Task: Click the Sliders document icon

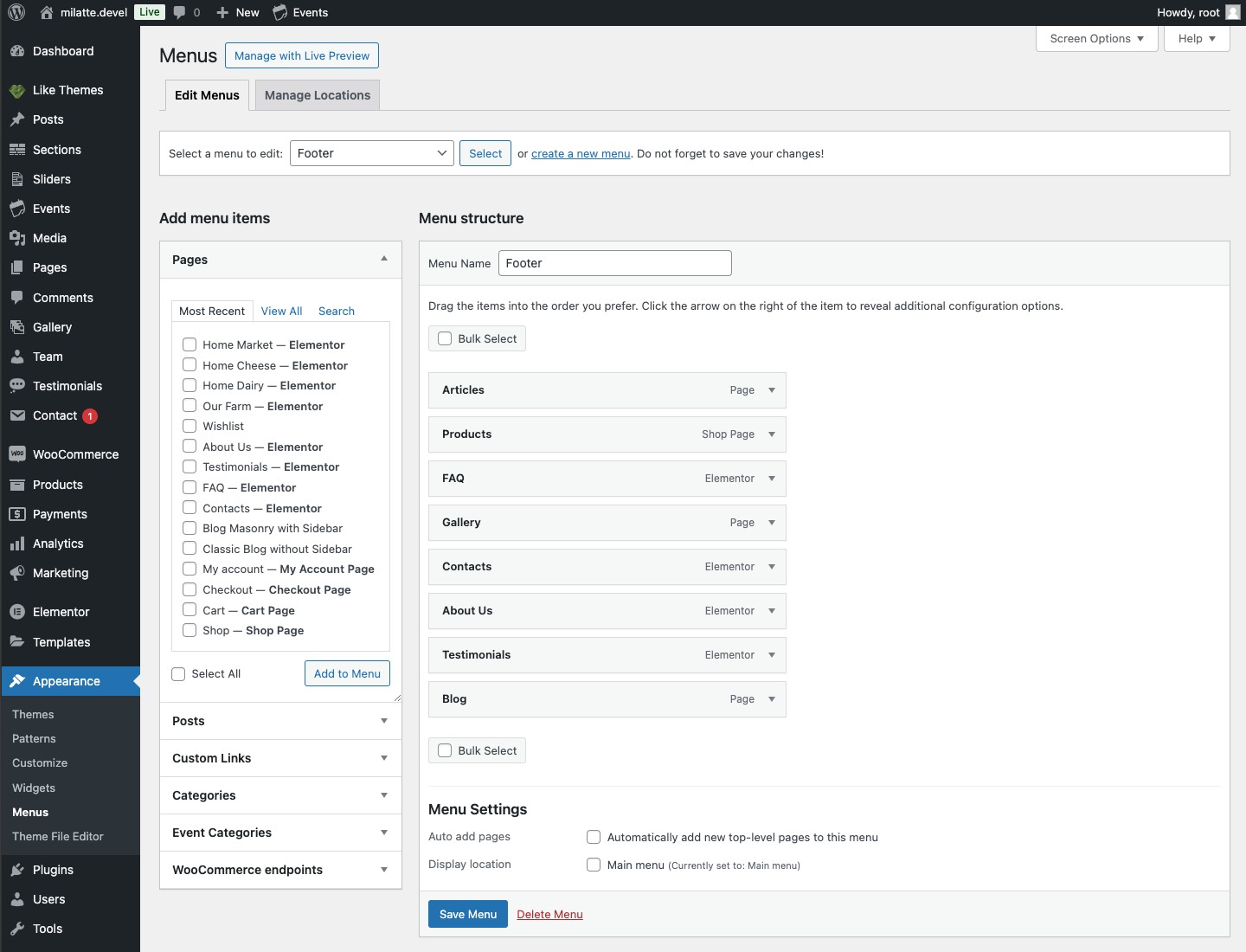Action: pyautogui.click(x=17, y=179)
